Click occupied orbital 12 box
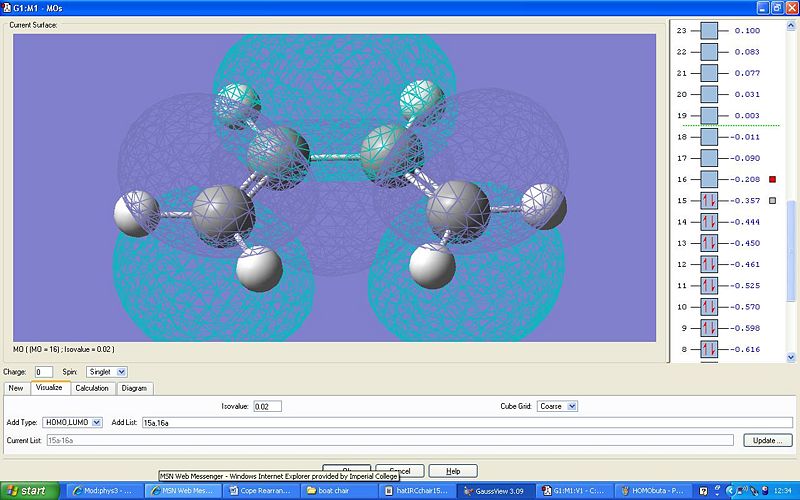This screenshot has height=500, width=800. [x=709, y=264]
